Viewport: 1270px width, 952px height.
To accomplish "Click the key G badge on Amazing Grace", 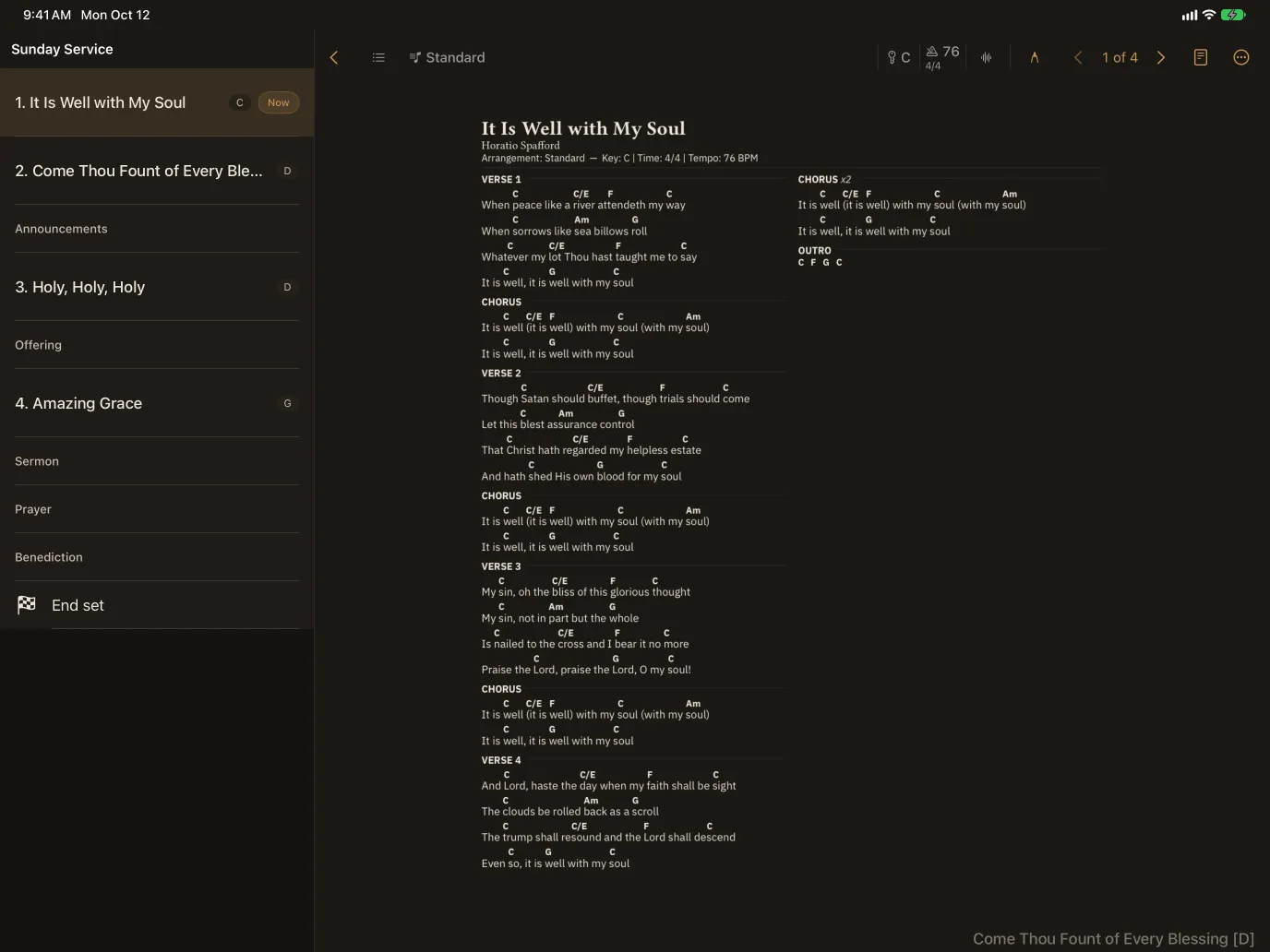I will click(287, 403).
